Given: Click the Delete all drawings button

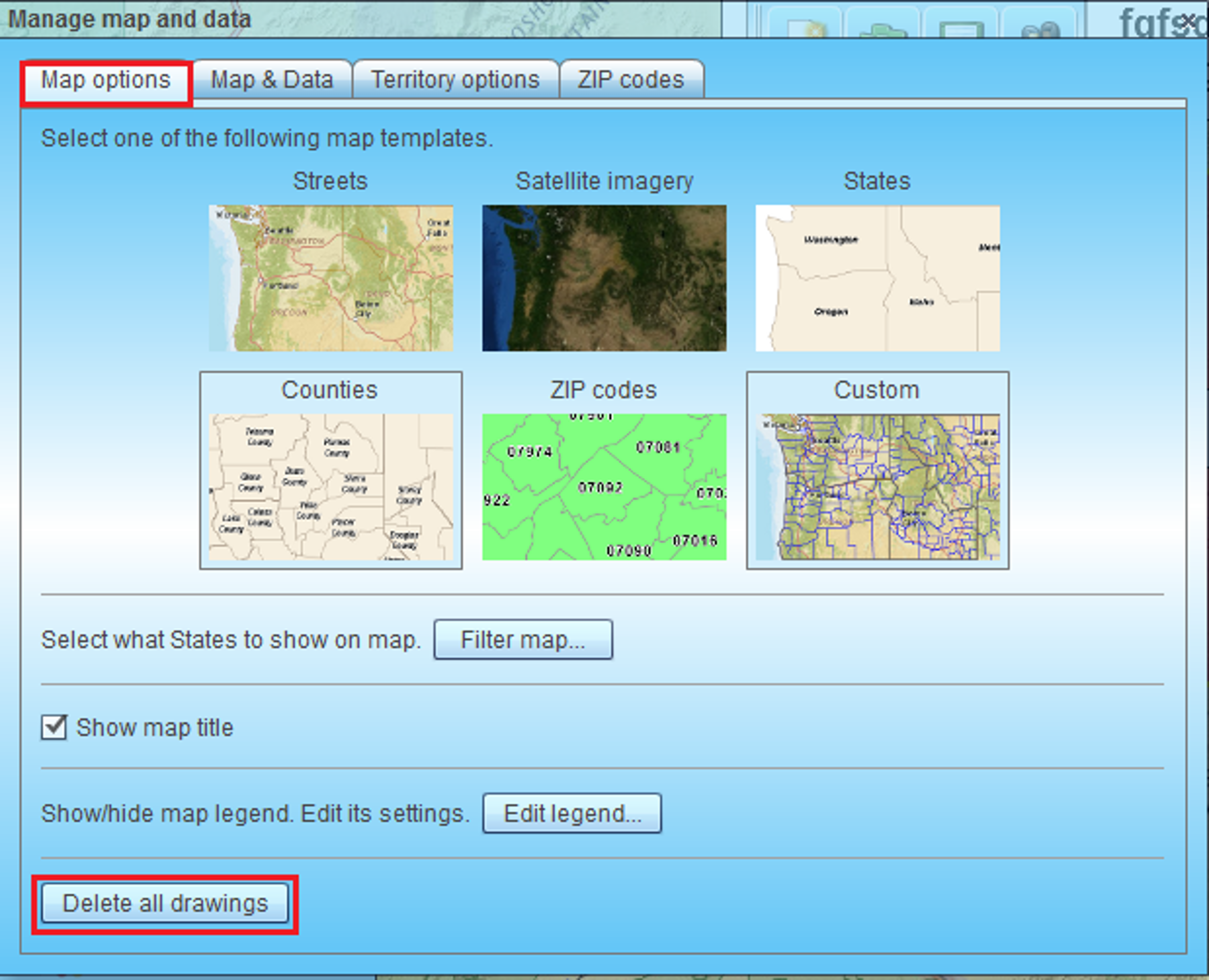Looking at the screenshot, I should tap(165, 904).
